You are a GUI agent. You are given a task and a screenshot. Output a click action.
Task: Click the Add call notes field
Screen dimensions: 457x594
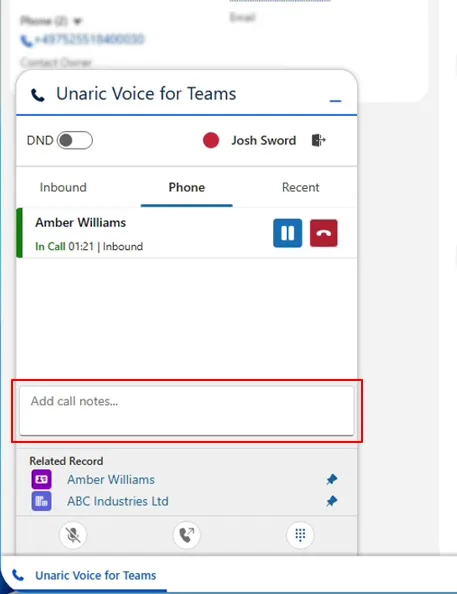186,411
